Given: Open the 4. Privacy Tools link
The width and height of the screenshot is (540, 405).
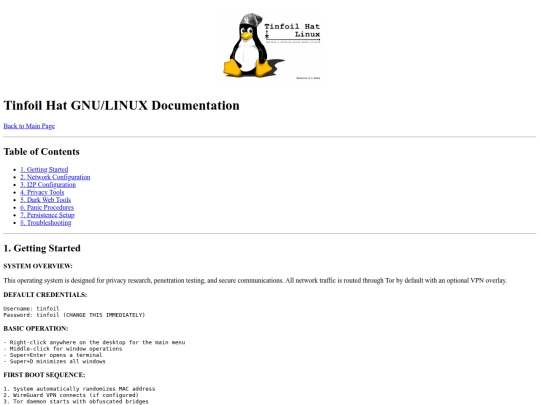Looking at the screenshot, I should 42,192.
